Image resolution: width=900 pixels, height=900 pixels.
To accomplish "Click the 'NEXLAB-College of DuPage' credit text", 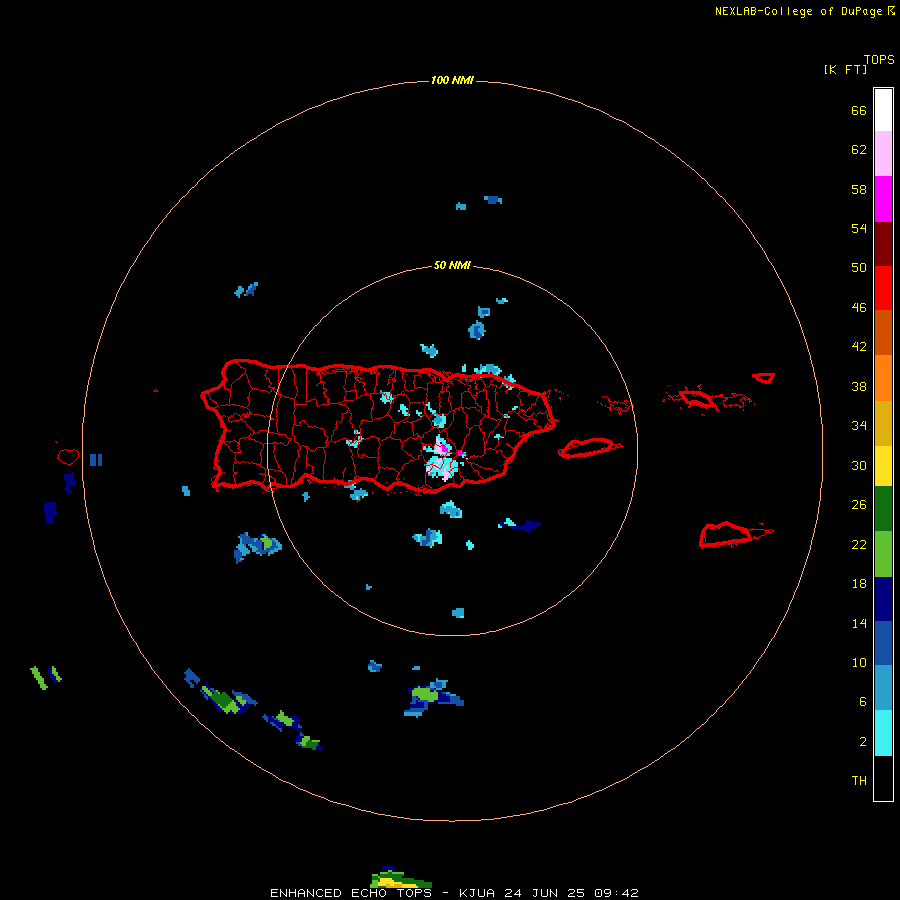I will pos(798,11).
